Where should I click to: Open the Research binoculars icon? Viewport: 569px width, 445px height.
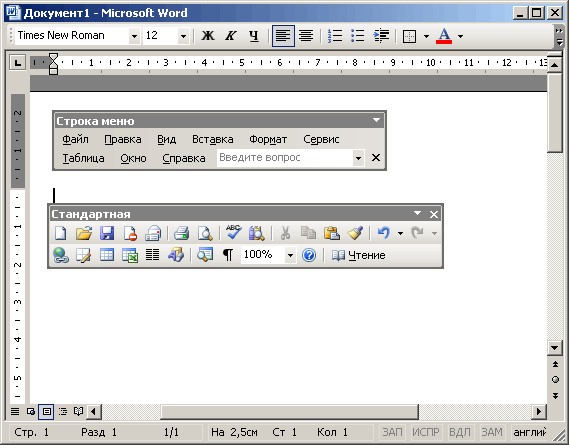pos(257,233)
